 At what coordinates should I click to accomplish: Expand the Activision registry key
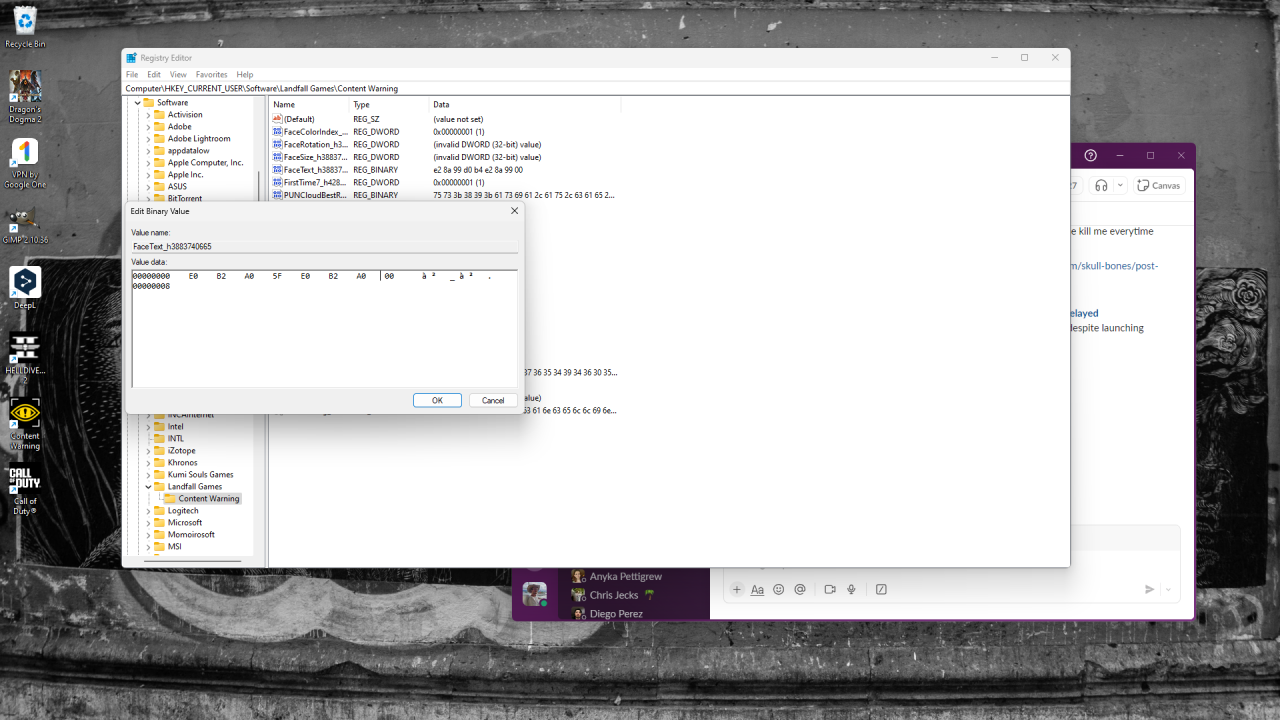pos(148,115)
